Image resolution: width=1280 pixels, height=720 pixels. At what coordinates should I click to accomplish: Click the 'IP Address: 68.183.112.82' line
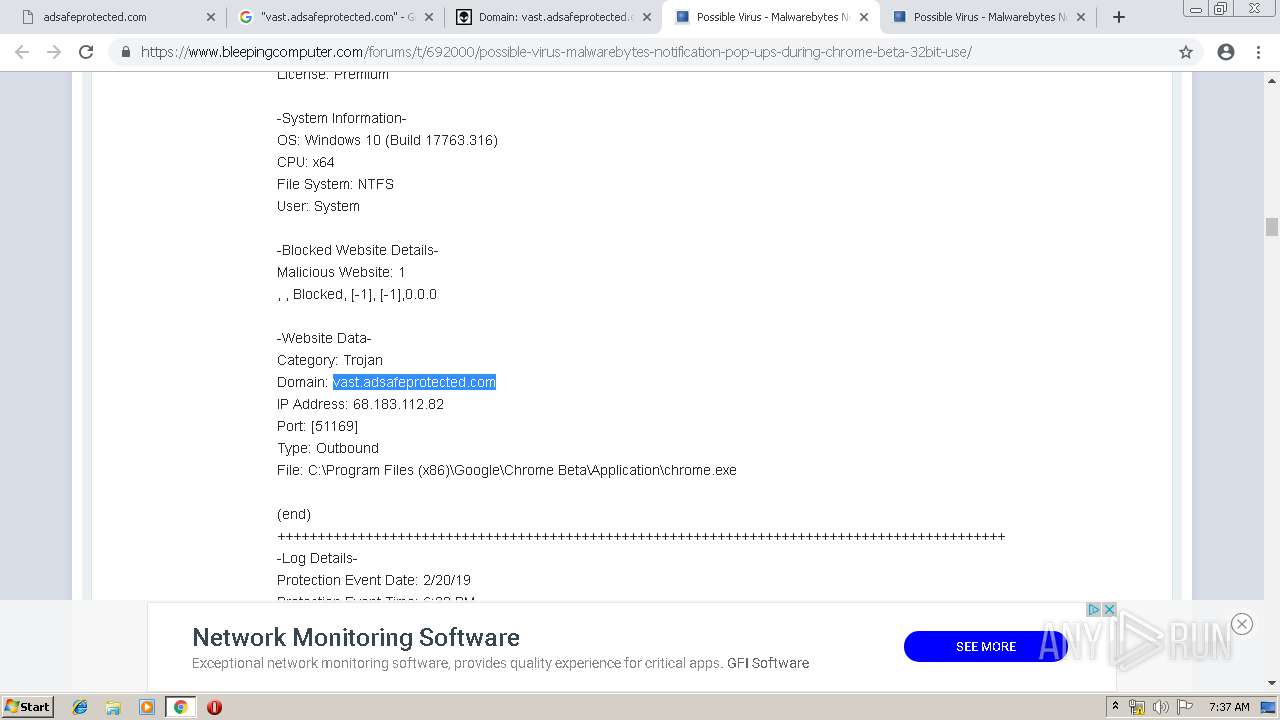360,404
